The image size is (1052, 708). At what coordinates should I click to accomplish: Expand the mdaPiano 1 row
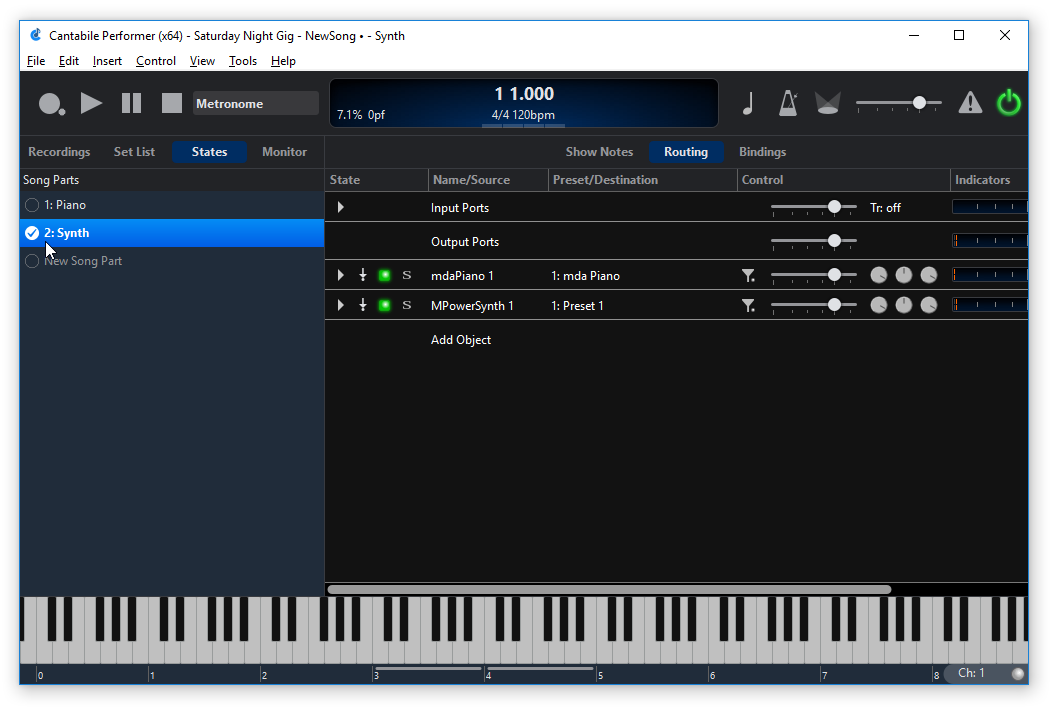click(x=341, y=275)
